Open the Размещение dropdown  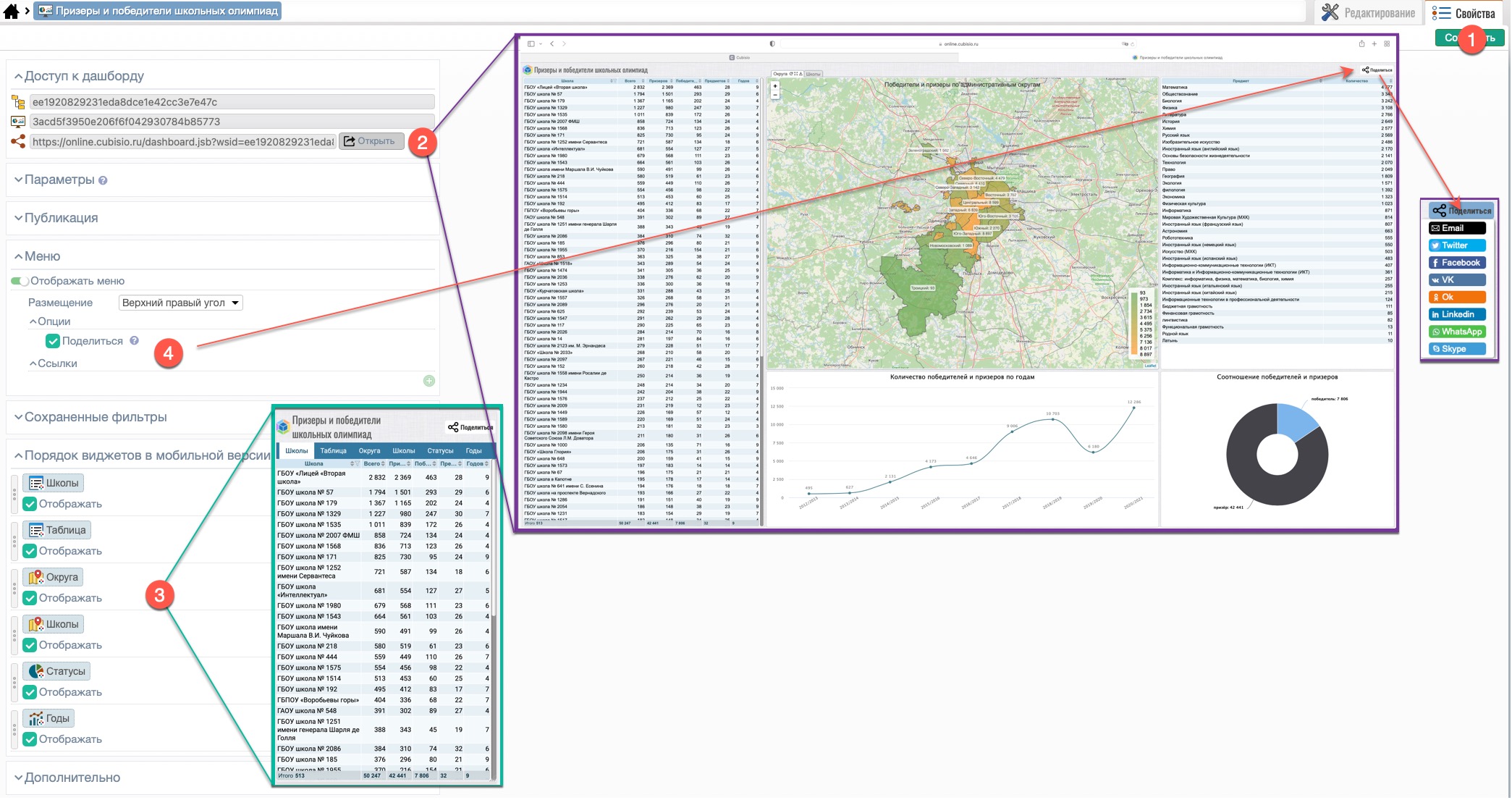pyautogui.click(x=180, y=303)
